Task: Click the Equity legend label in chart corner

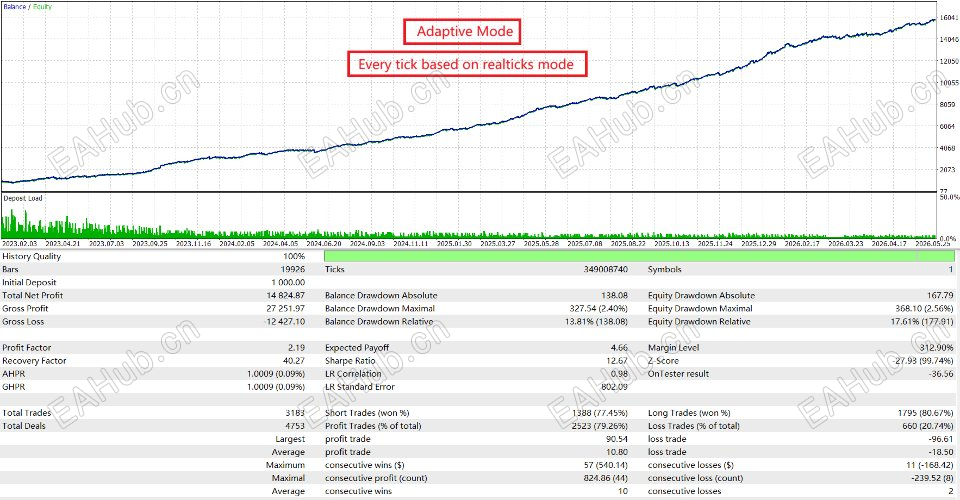Action: click(x=42, y=7)
